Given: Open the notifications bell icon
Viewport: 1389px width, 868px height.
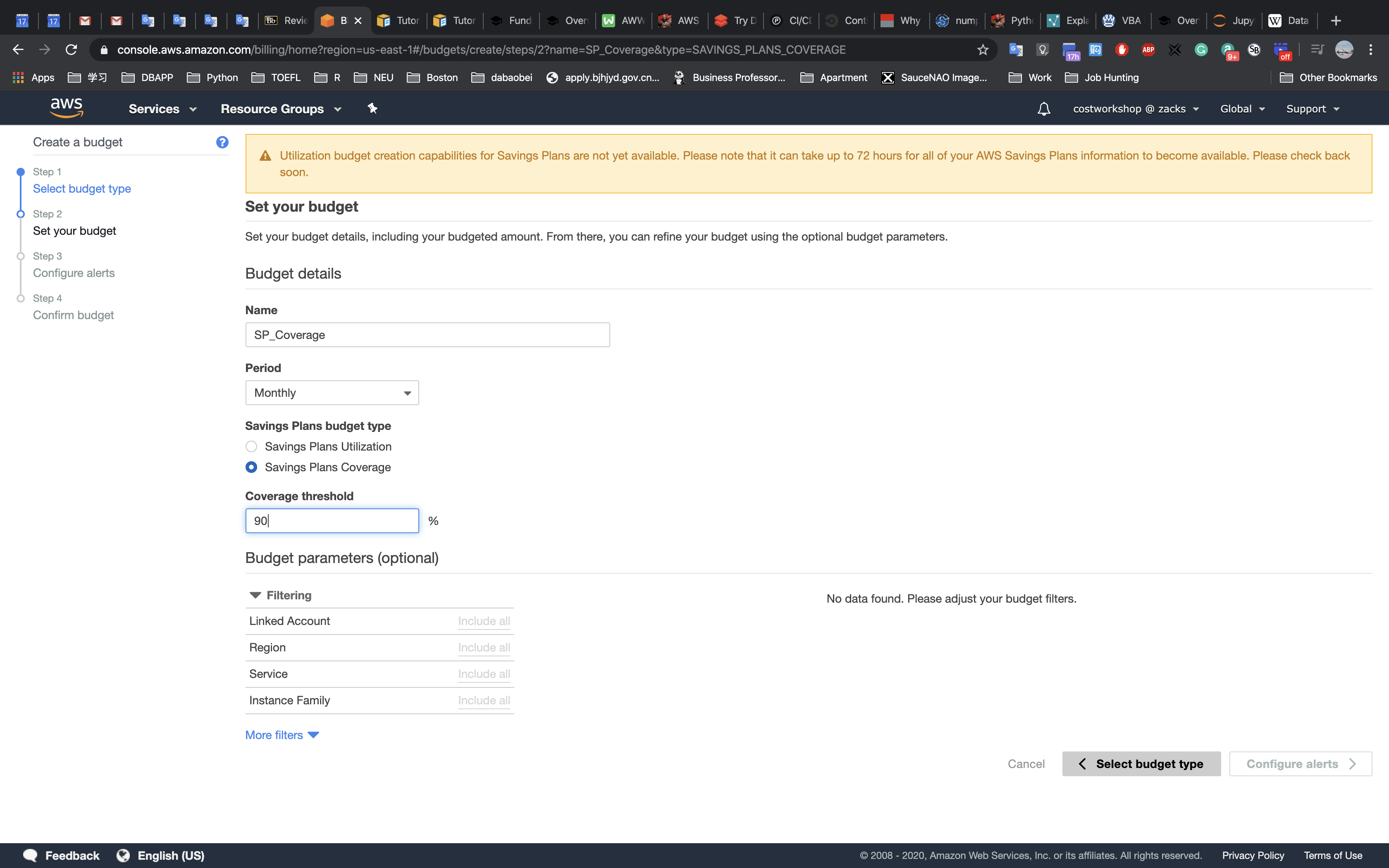Looking at the screenshot, I should tap(1043, 108).
